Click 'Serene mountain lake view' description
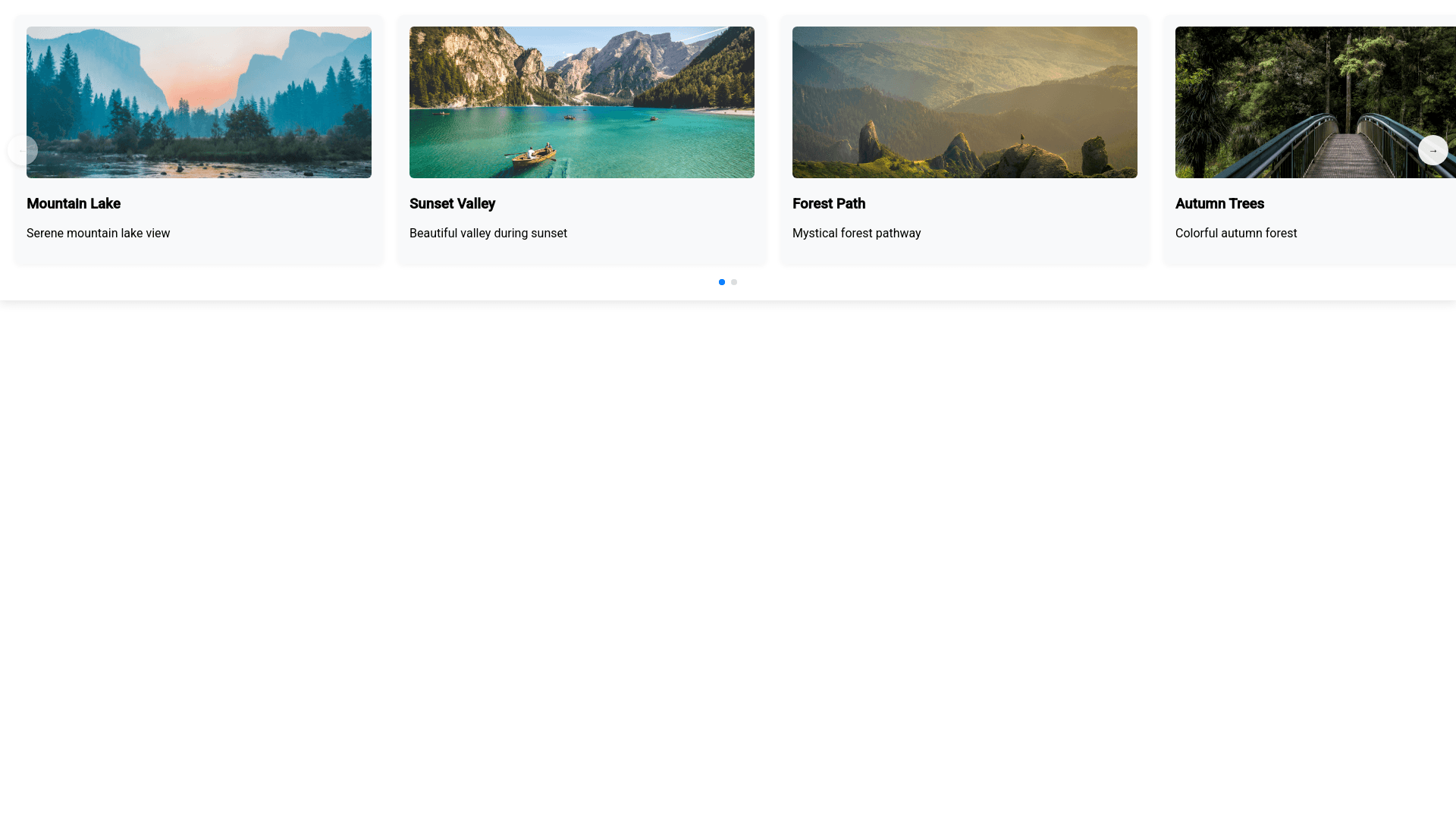Image resolution: width=1456 pixels, height=819 pixels. [98, 234]
